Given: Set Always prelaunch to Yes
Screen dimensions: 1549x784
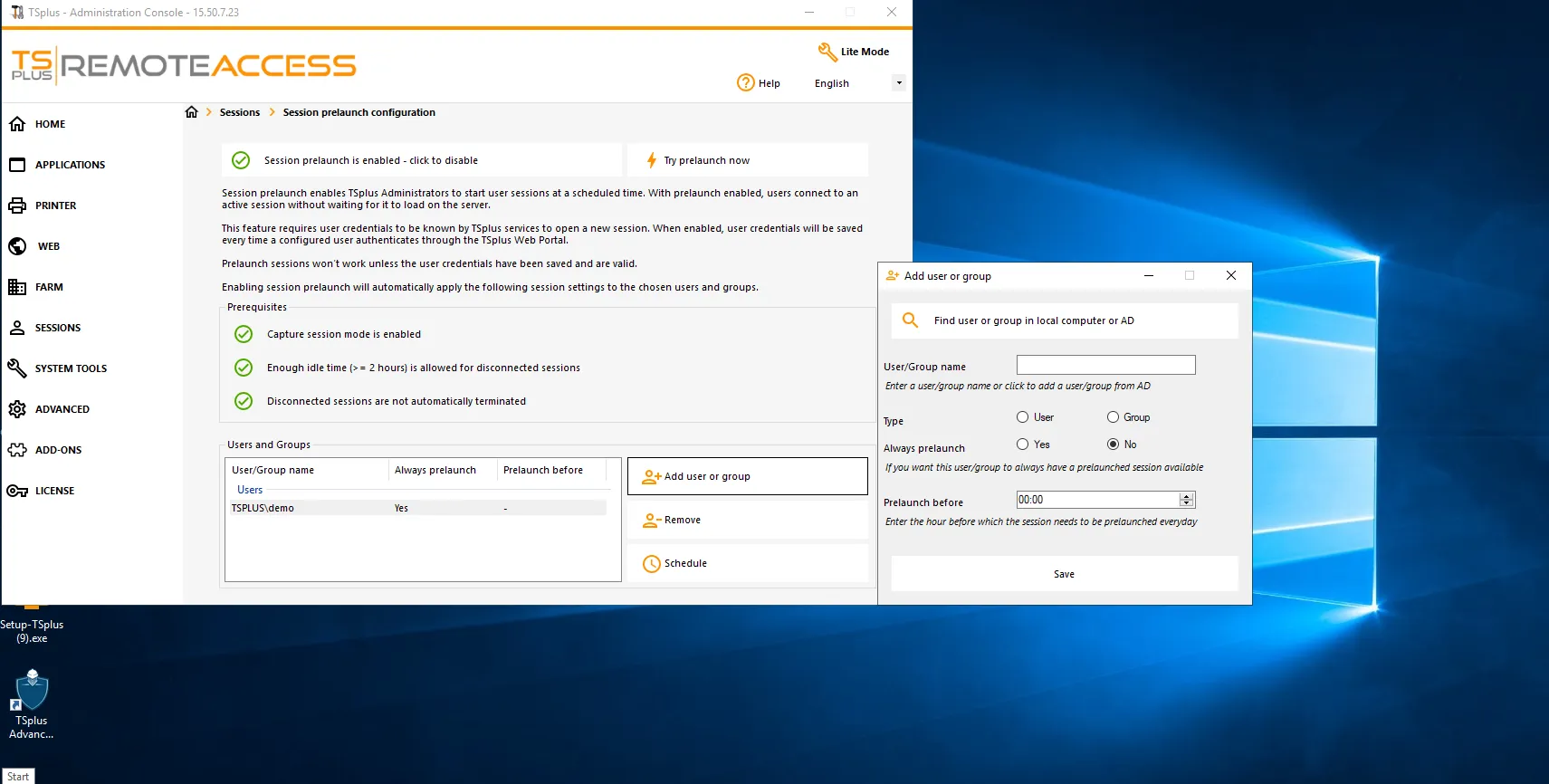Looking at the screenshot, I should [x=1022, y=445].
